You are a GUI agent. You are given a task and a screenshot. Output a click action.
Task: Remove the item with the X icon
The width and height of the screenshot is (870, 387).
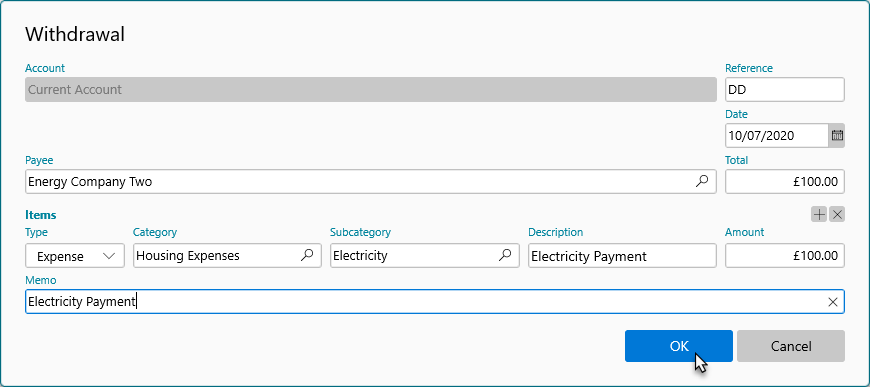(x=837, y=214)
